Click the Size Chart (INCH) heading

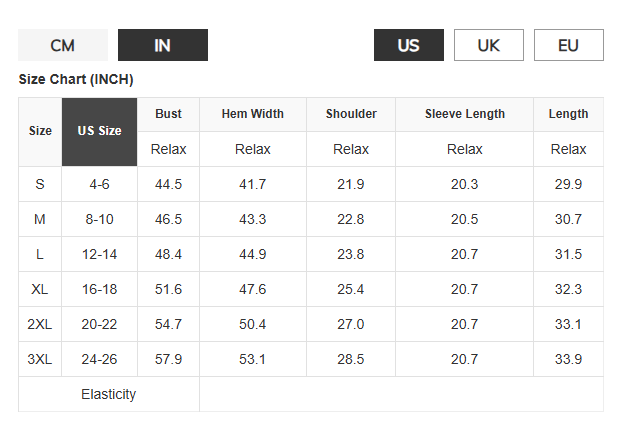click(76, 79)
